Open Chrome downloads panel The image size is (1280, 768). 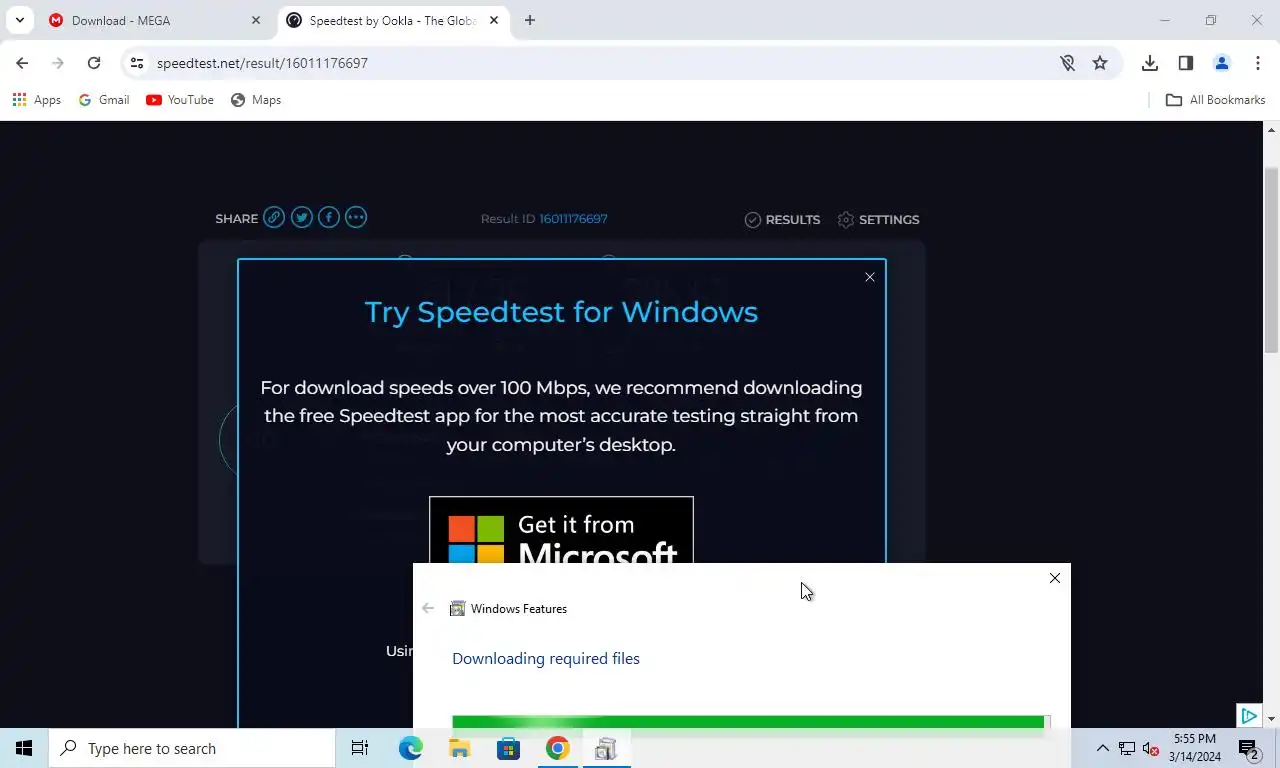pyautogui.click(x=1150, y=63)
